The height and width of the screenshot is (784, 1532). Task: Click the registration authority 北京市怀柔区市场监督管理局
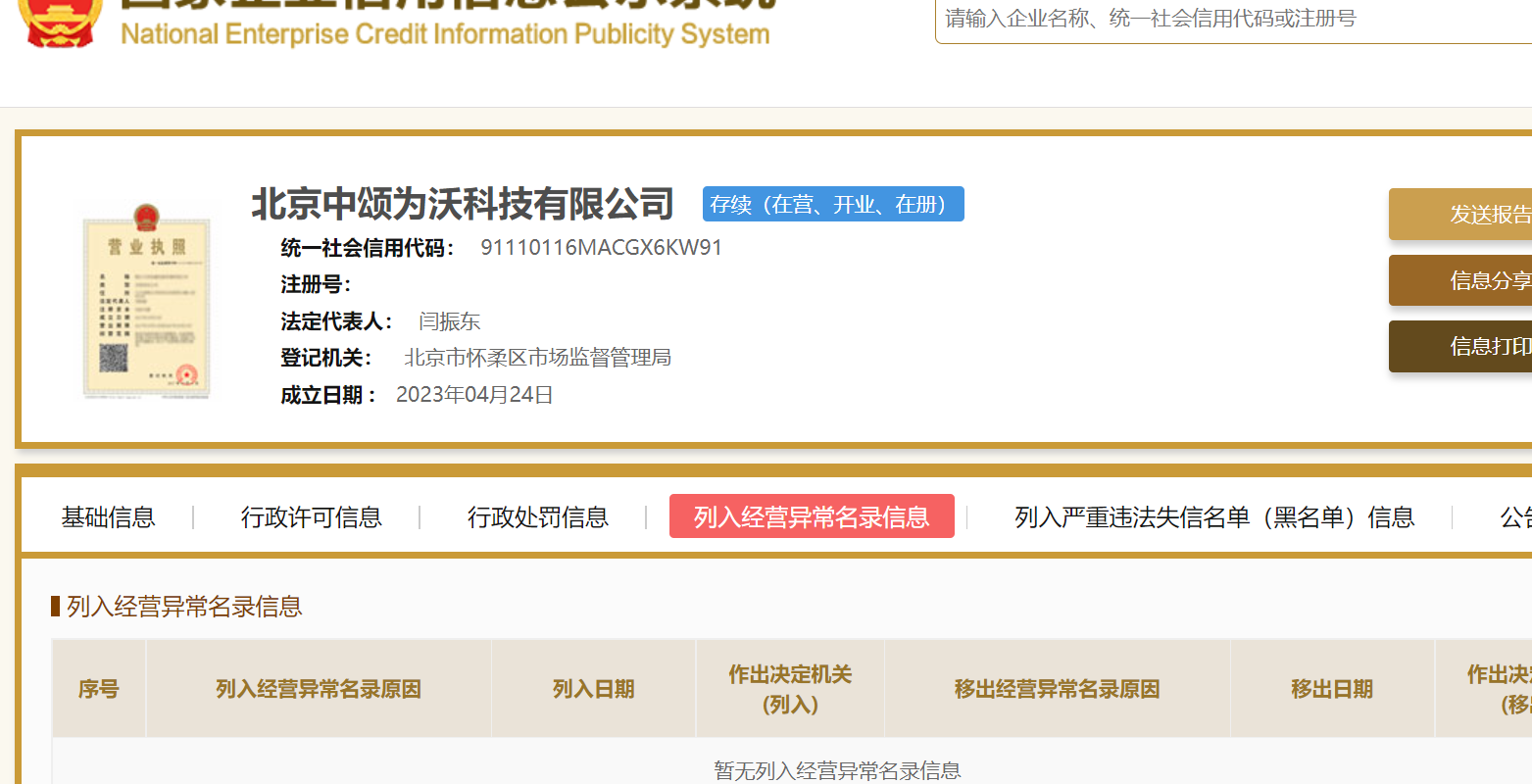pyautogui.click(x=537, y=358)
